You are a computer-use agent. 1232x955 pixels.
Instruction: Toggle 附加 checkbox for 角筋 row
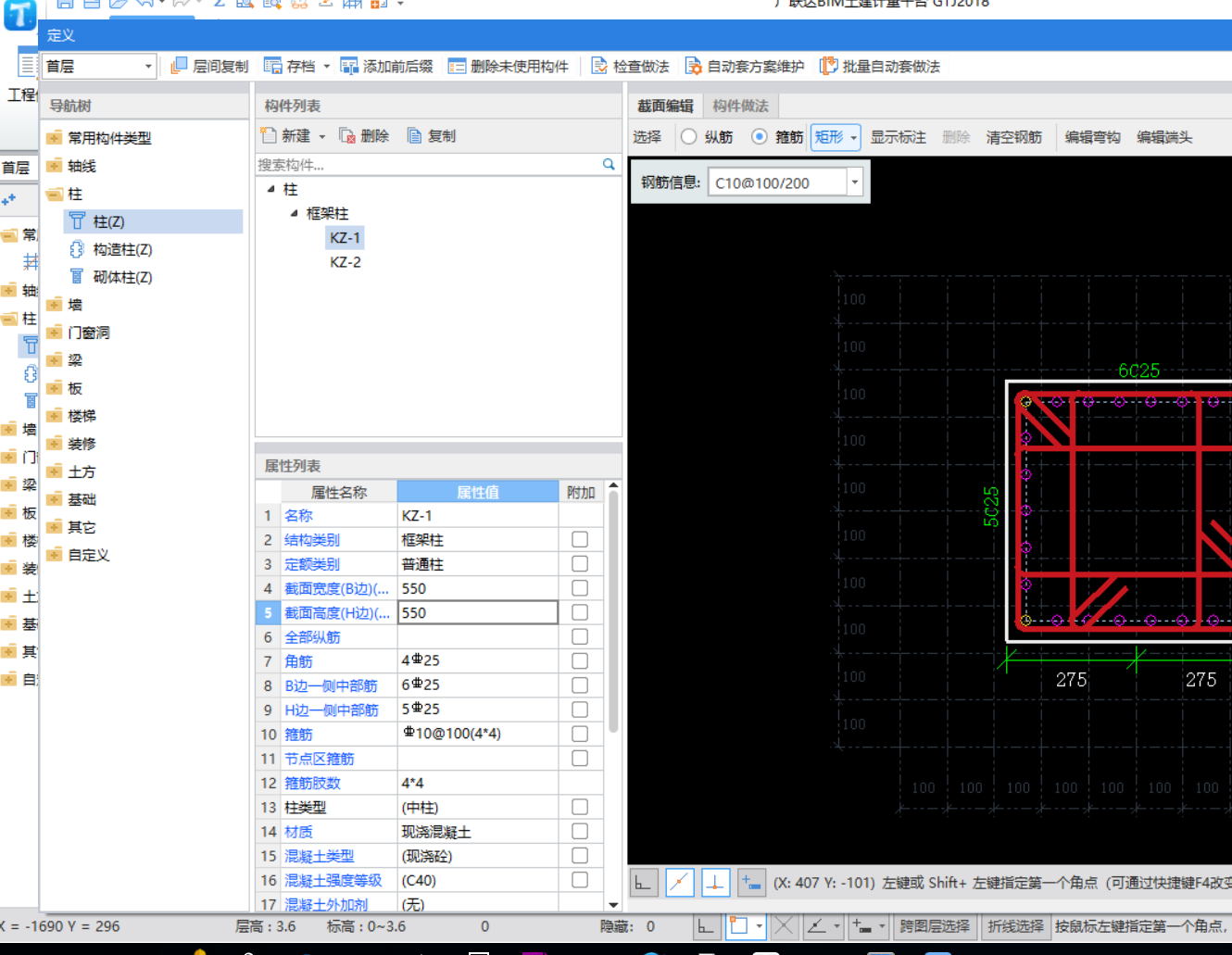(x=580, y=660)
